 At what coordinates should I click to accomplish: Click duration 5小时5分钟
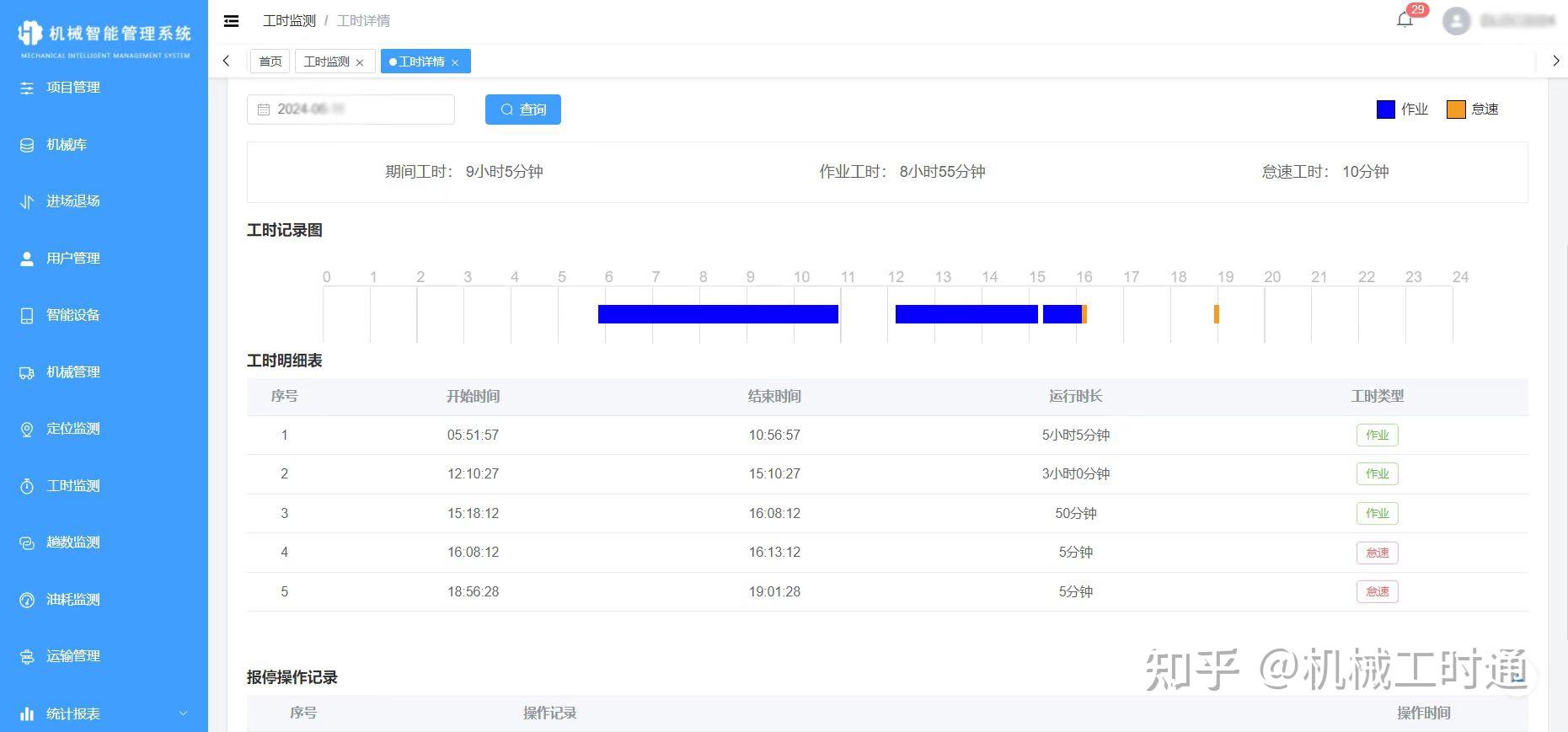click(x=1076, y=435)
